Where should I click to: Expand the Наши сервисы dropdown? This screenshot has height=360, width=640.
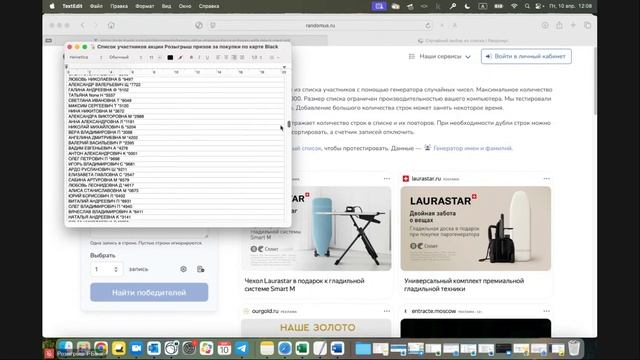click(440, 56)
